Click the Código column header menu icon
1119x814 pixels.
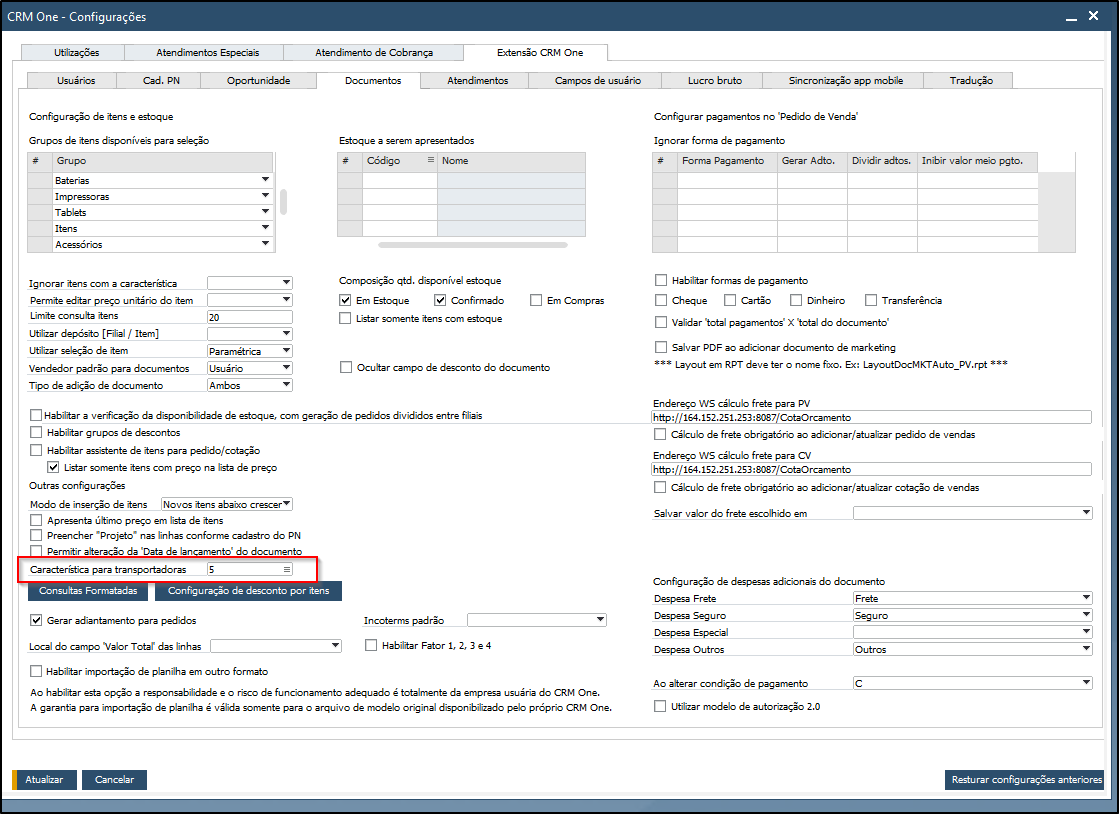(430, 161)
